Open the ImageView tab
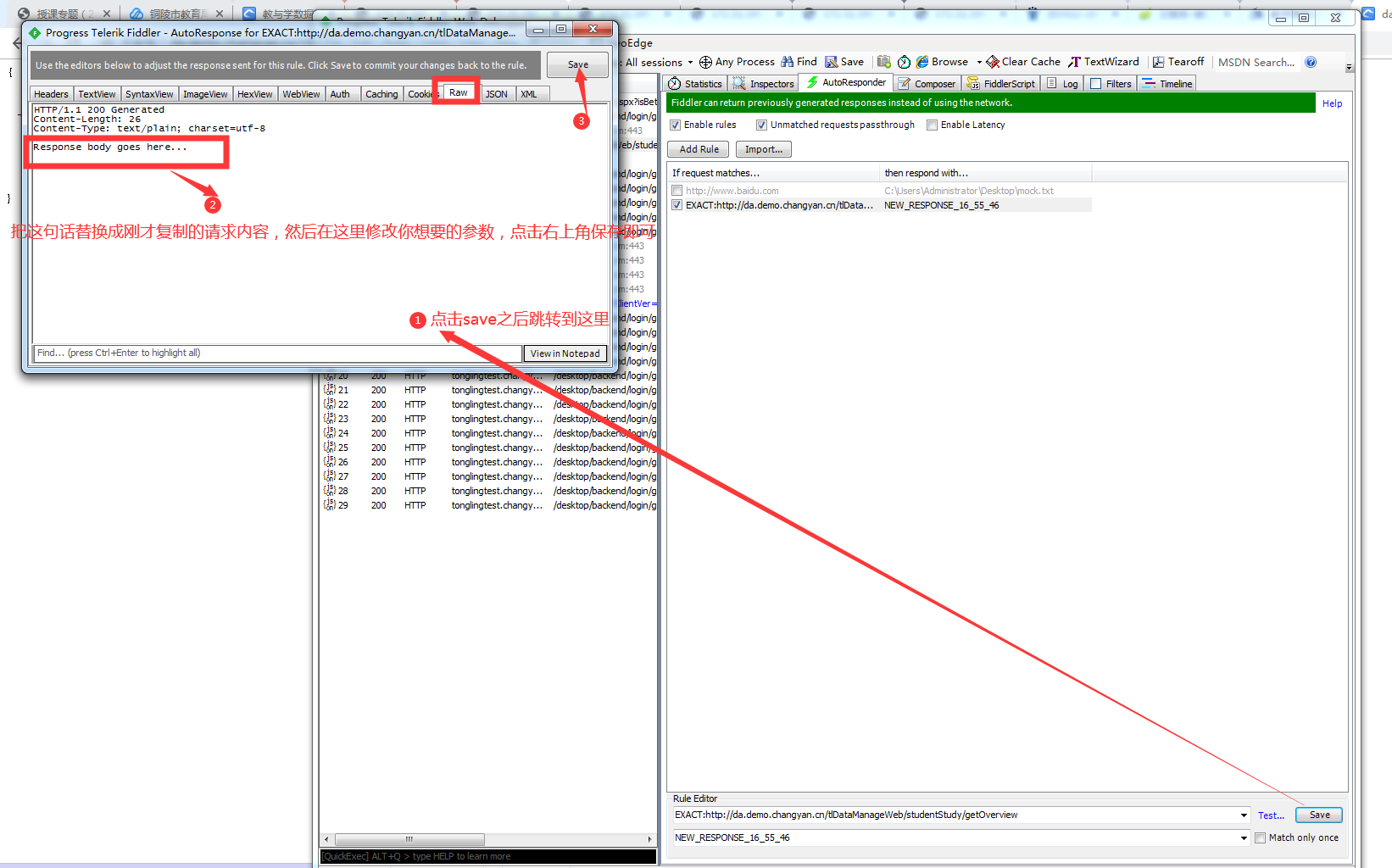The width and height of the screenshot is (1392, 868). pyautogui.click(x=205, y=94)
